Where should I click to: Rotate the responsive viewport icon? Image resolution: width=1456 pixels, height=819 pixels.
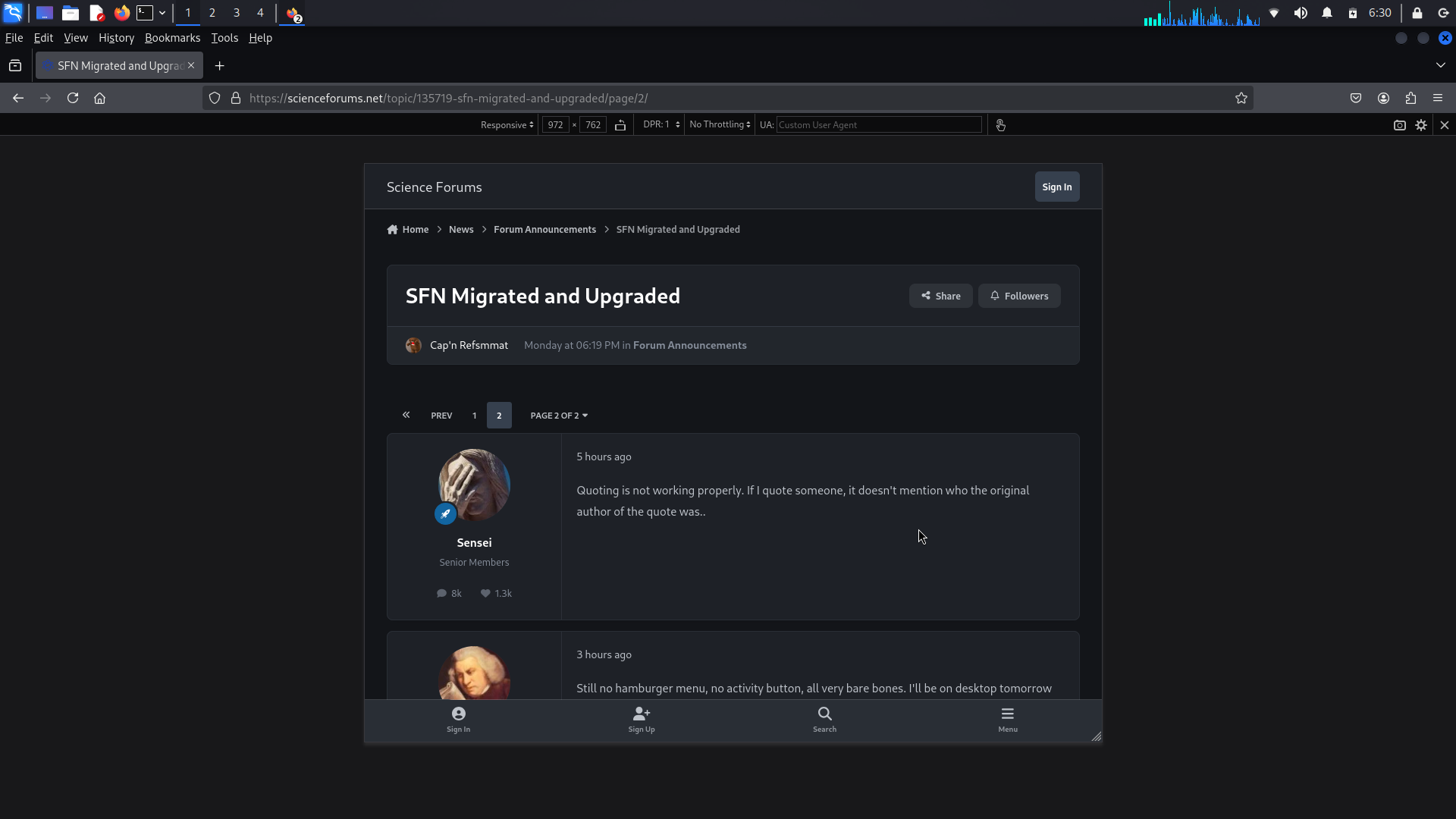620,125
